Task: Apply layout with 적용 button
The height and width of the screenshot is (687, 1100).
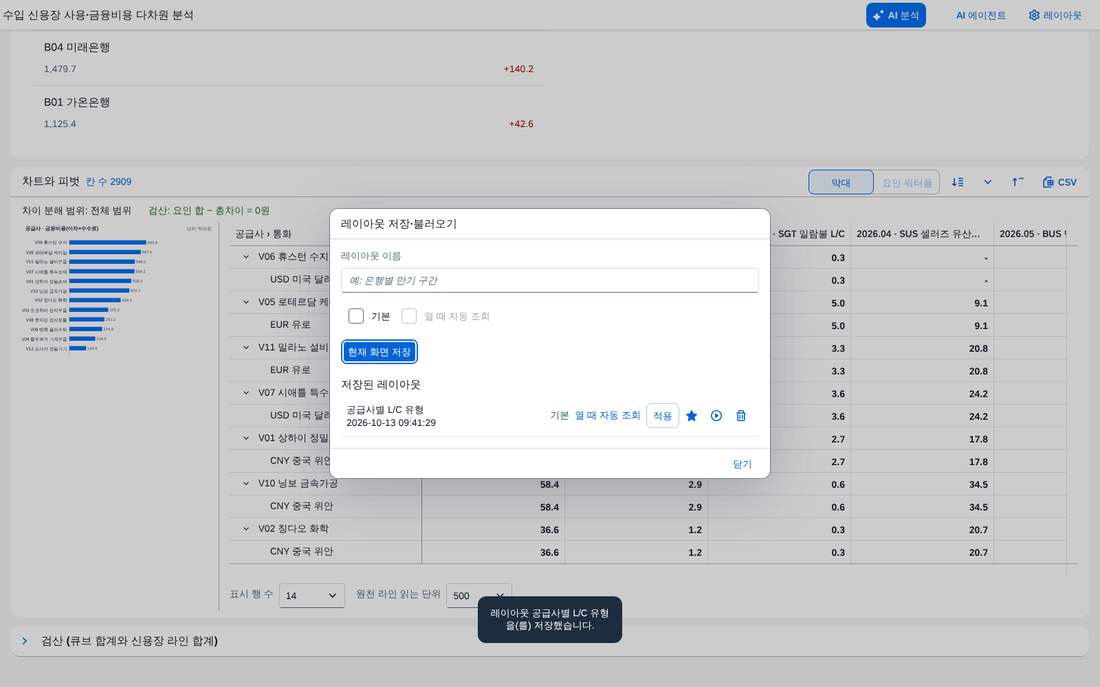Action: coord(662,416)
